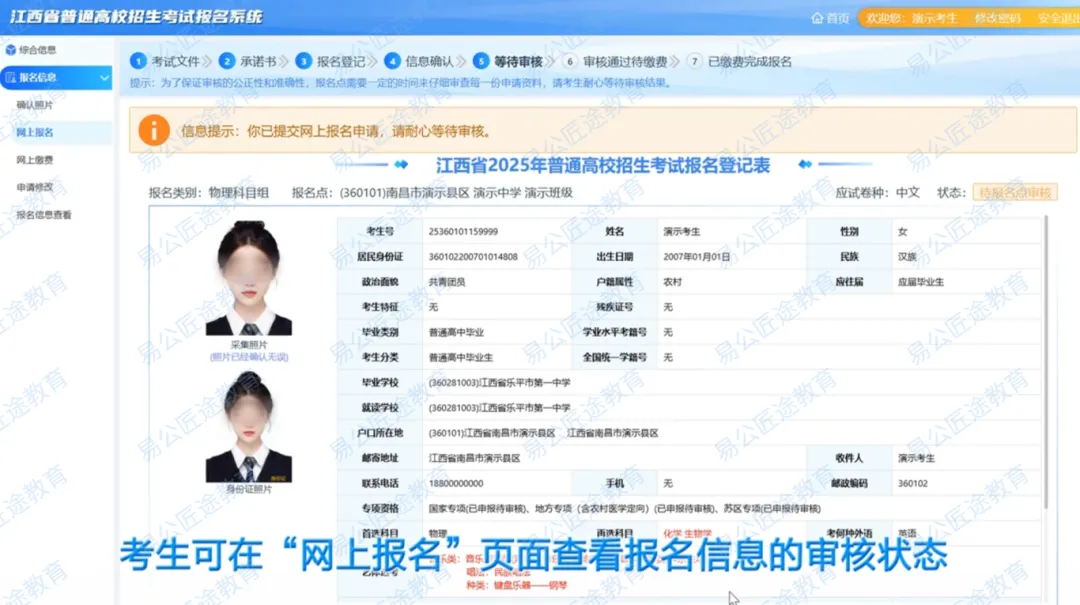Click the ID number 360102200701014808
1080x605 pixels.
(472, 256)
